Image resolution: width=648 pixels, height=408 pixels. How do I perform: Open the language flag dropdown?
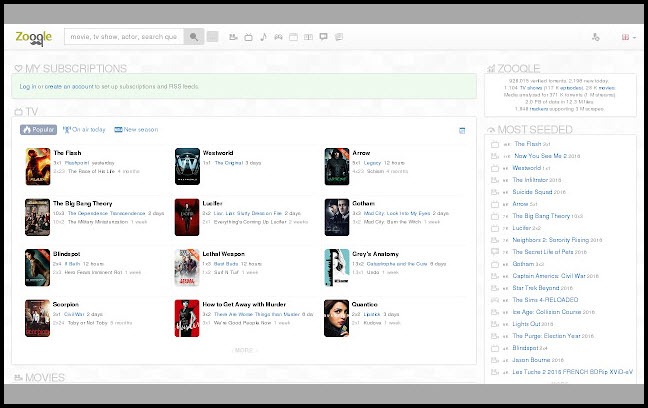click(627, 37)
